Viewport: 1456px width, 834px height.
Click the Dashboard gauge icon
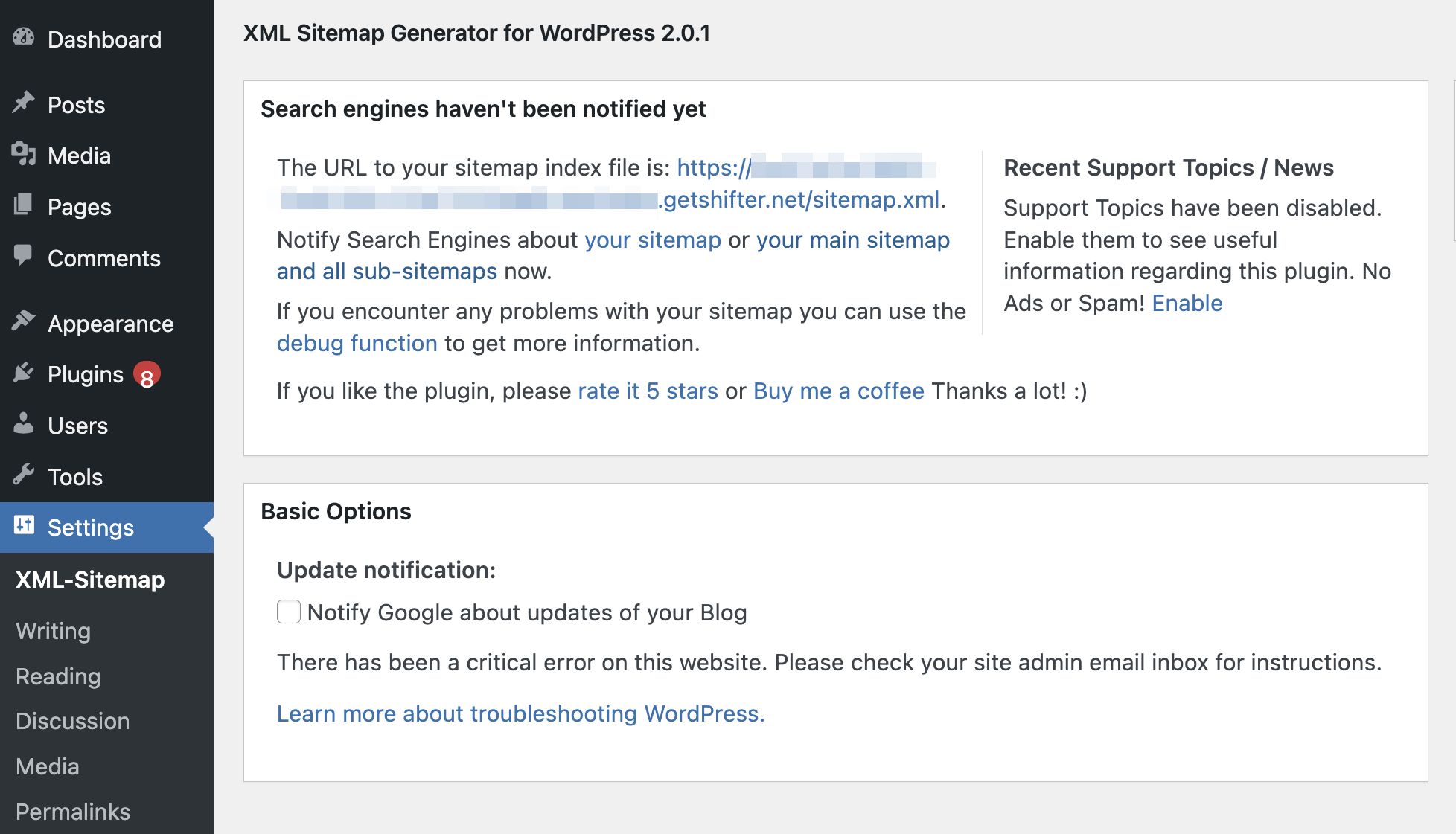pyautogui.click(x=24, y=37)
